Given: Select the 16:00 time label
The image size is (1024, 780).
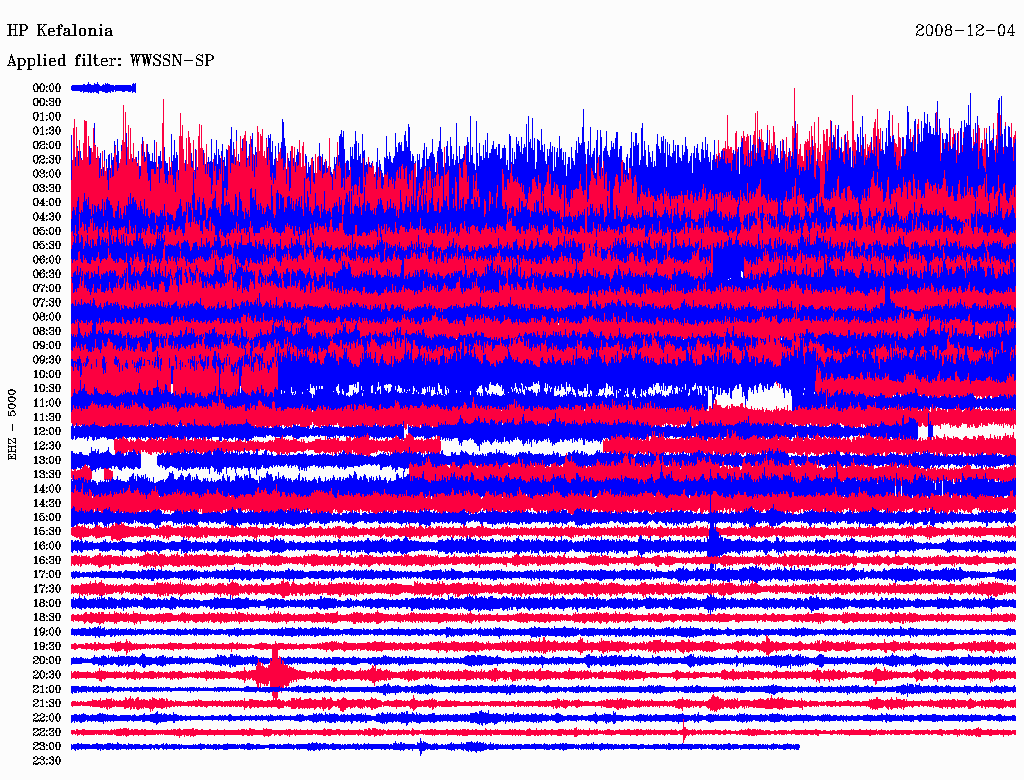Looking at the screenshot, I should (x=47, y=547).
